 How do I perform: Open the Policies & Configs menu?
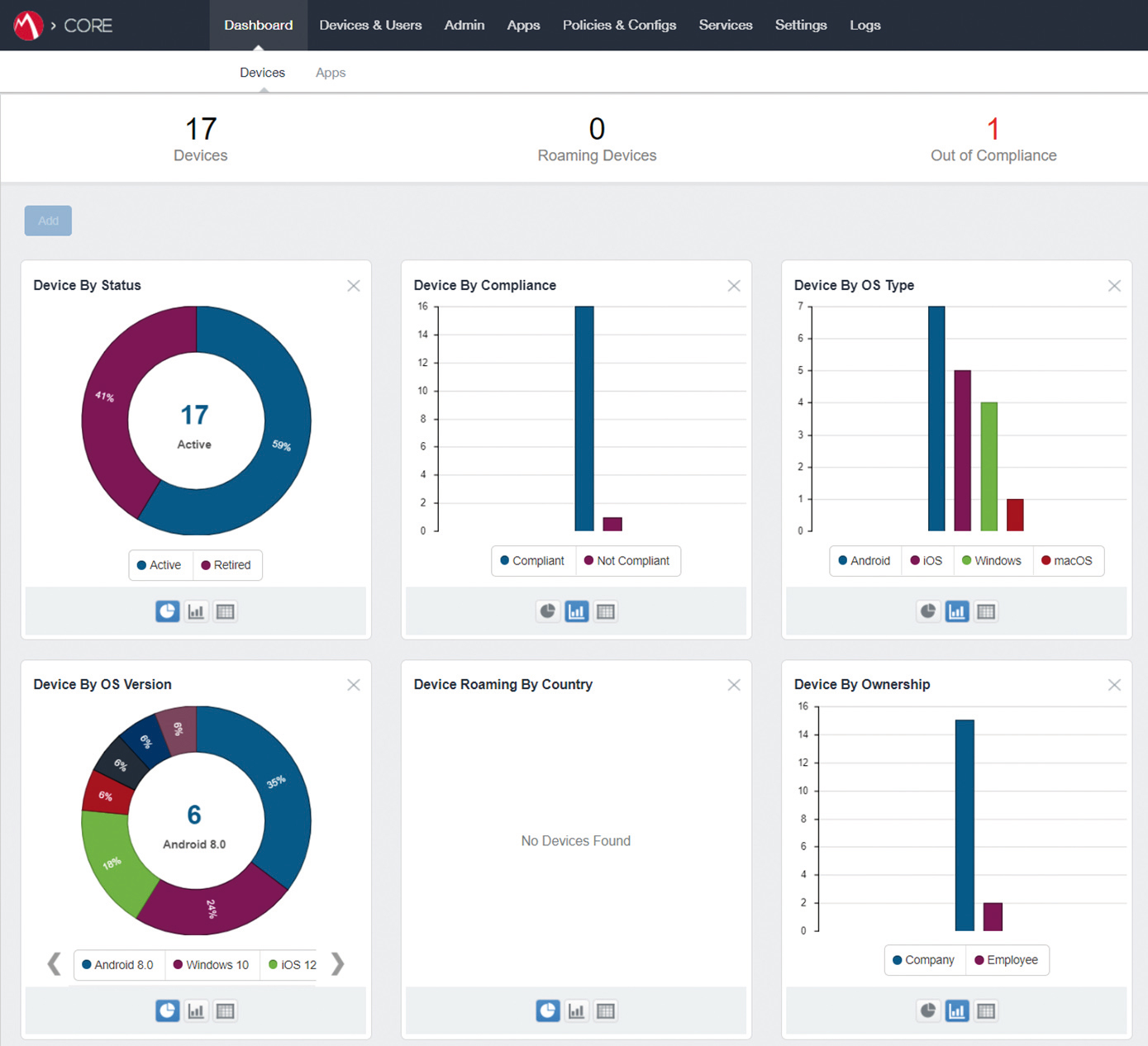[x=620, y=26]
